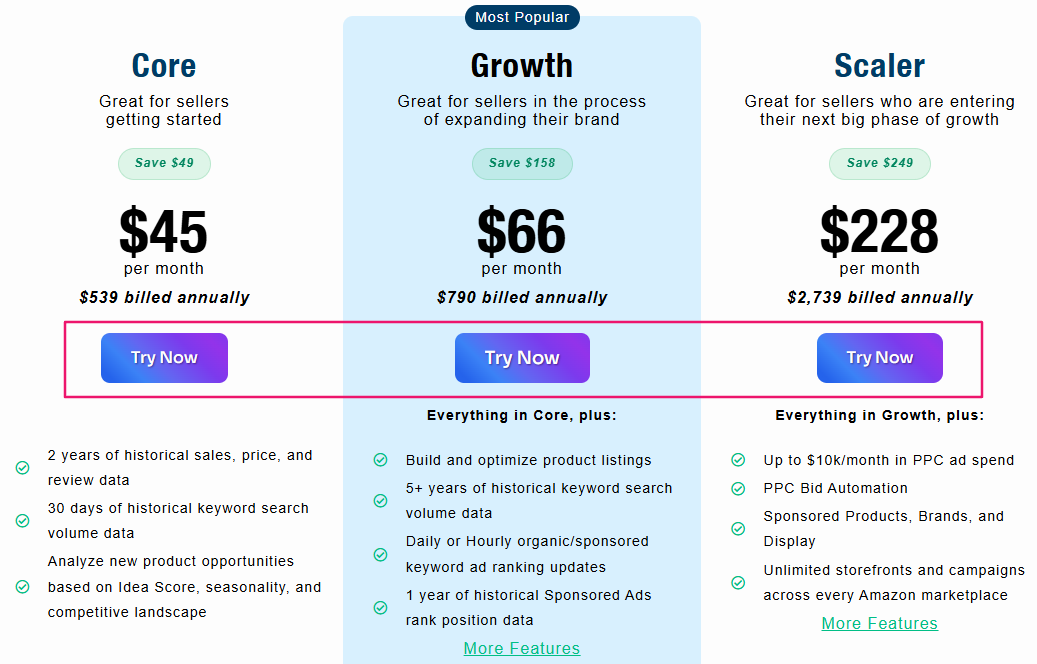Click Try Now under the Core plan
The width and height of the screenshot is (1037, 664).
(164, 357)
